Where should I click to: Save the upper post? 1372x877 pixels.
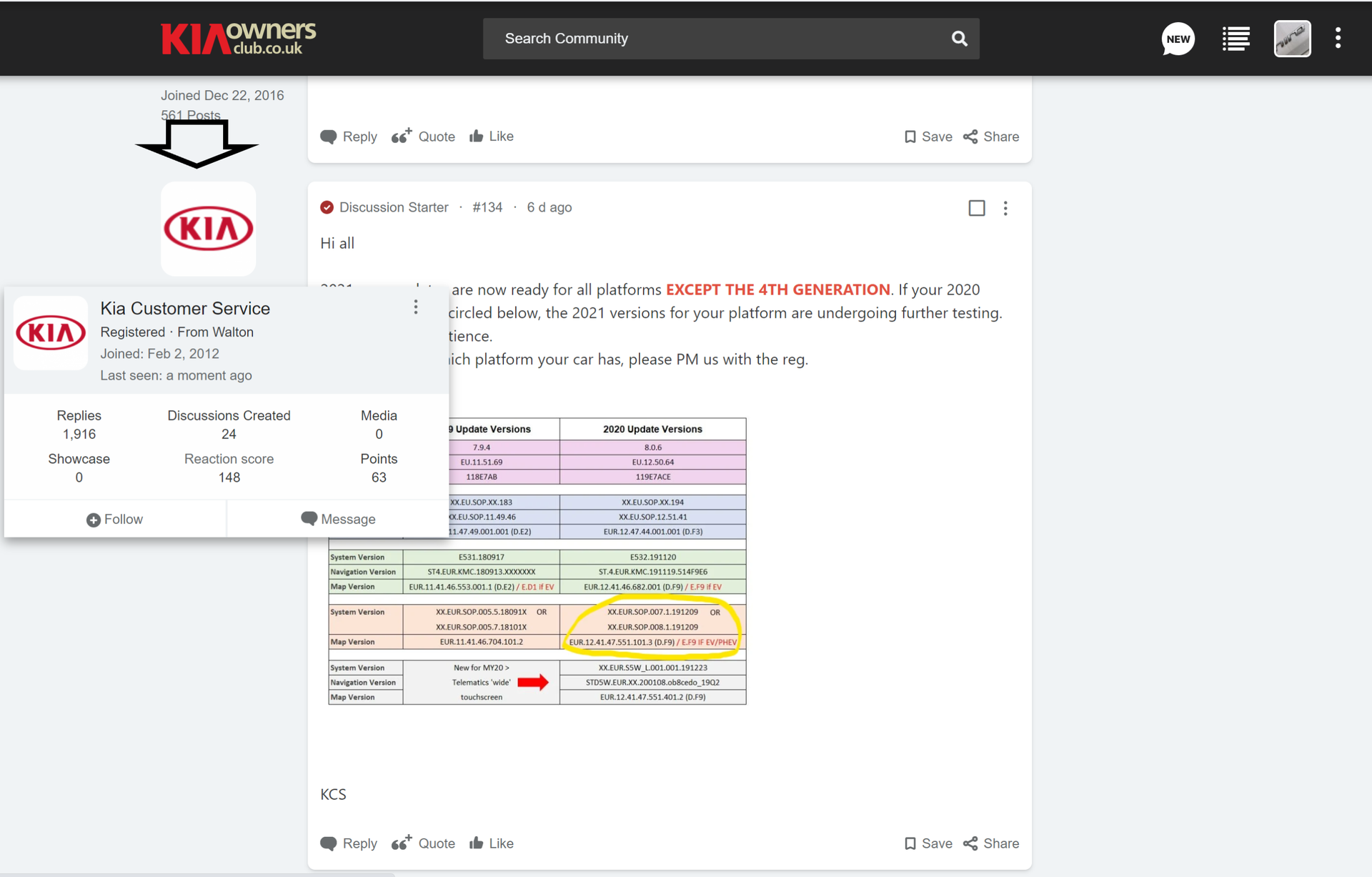tap(928, 137)
